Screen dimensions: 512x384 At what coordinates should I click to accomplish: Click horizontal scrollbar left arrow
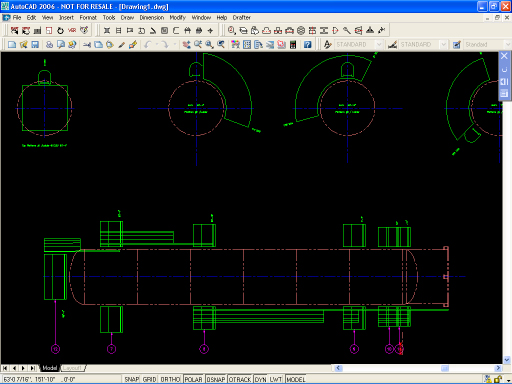click(x=338, y=368)
